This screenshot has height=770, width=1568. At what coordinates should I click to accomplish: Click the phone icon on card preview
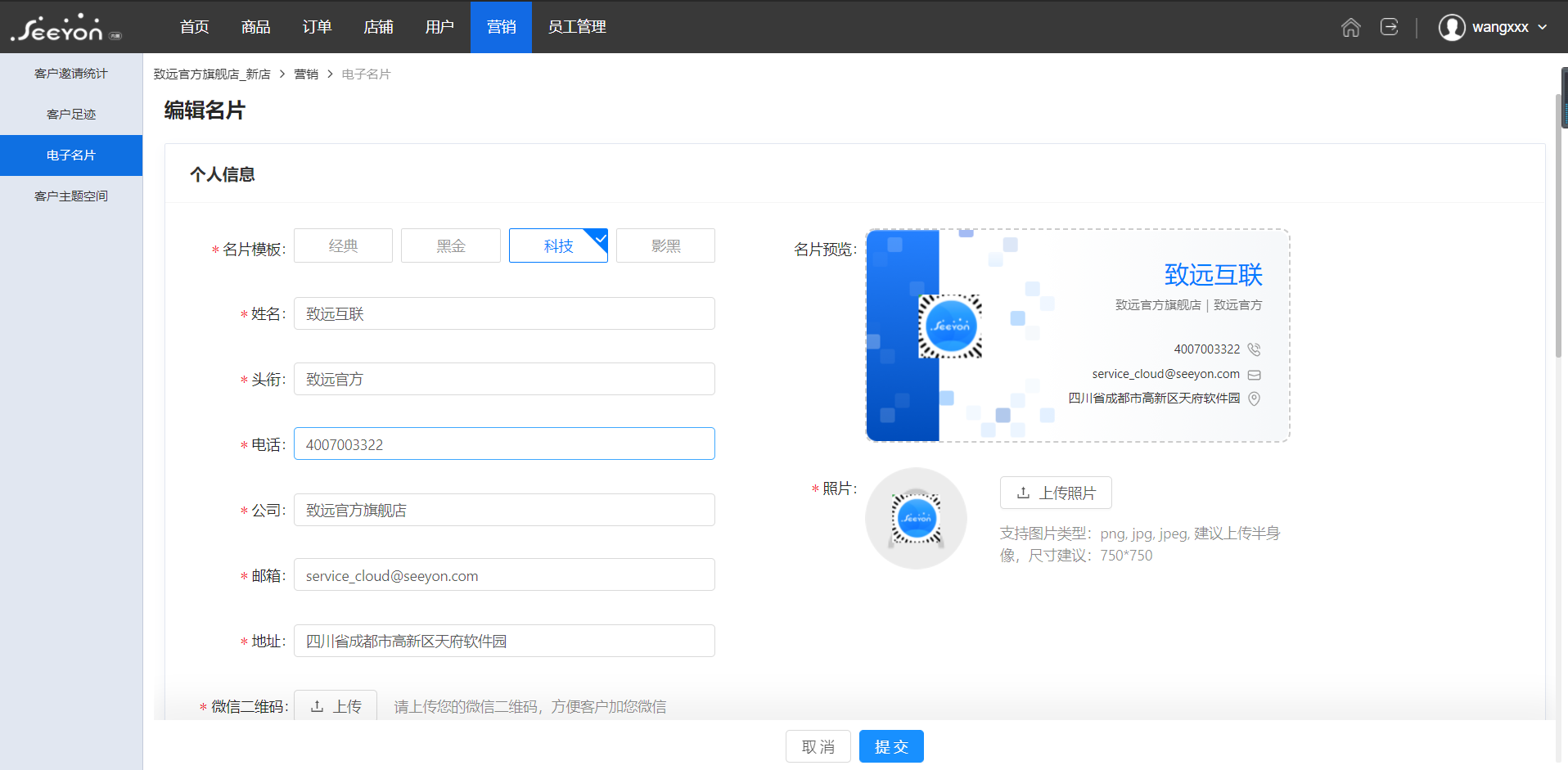[x=1254, y=349]
